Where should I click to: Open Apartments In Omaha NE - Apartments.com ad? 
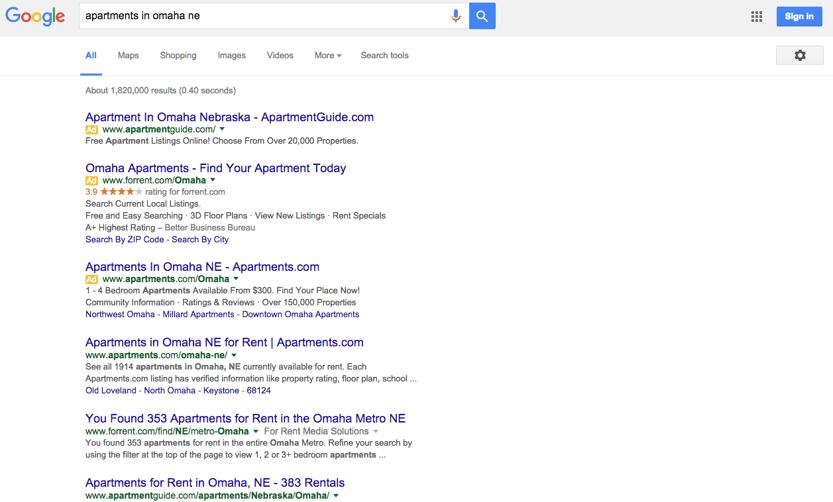click(x=202, y=267)
